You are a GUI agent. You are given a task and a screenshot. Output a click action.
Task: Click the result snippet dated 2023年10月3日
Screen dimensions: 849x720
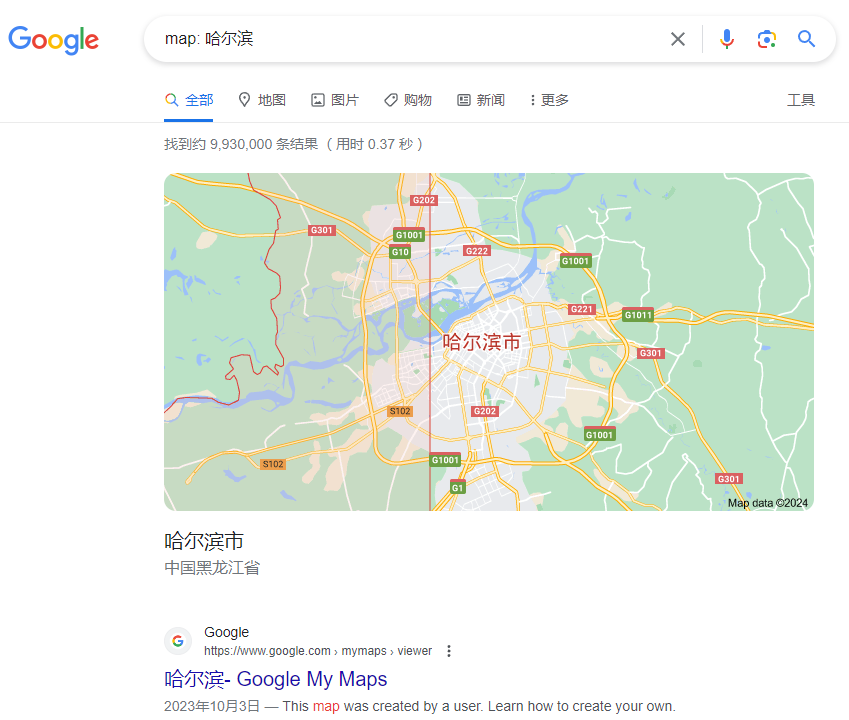(420, 706)
